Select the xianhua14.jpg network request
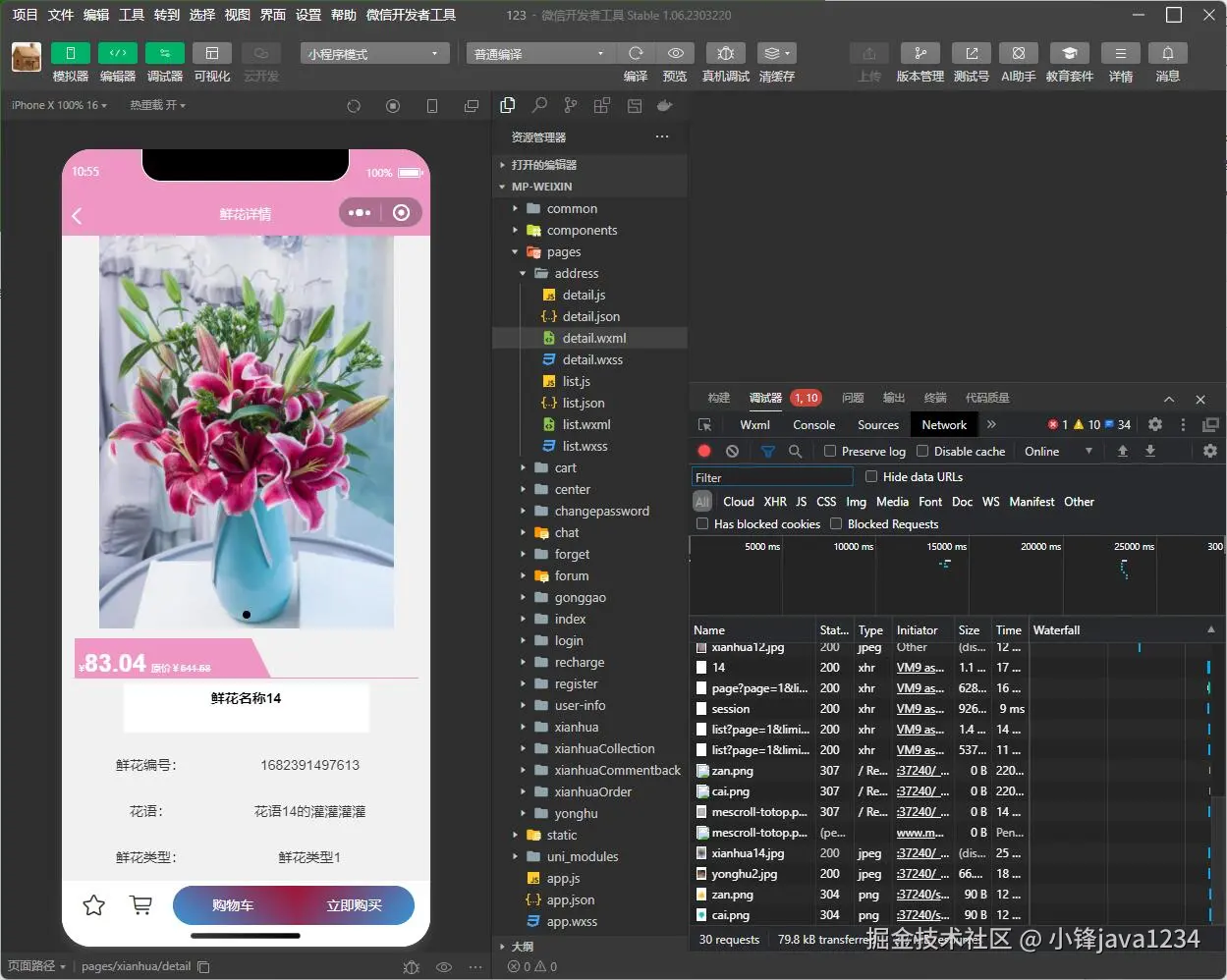This screenshot has width=1227, height=980. pos(748,852)
